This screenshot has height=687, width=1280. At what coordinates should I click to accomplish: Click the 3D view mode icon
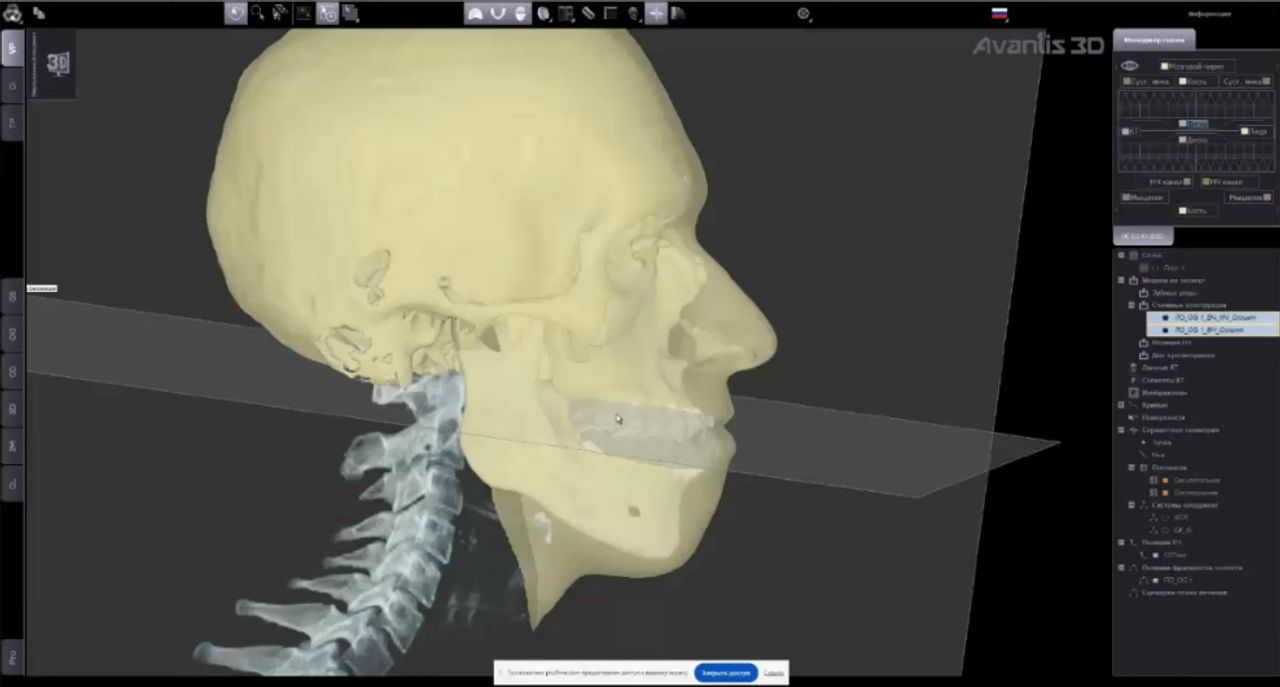[x=58, y=64]
